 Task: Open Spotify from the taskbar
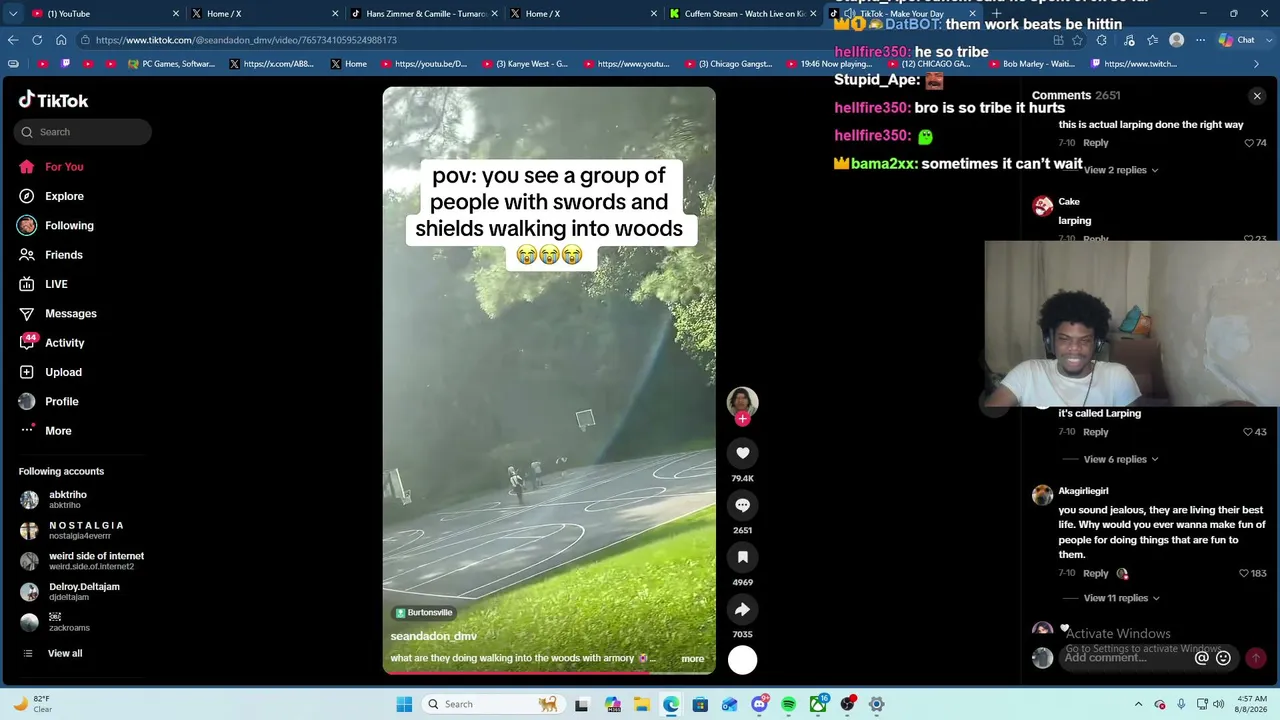pyautogui.click(x=788, y=704)
